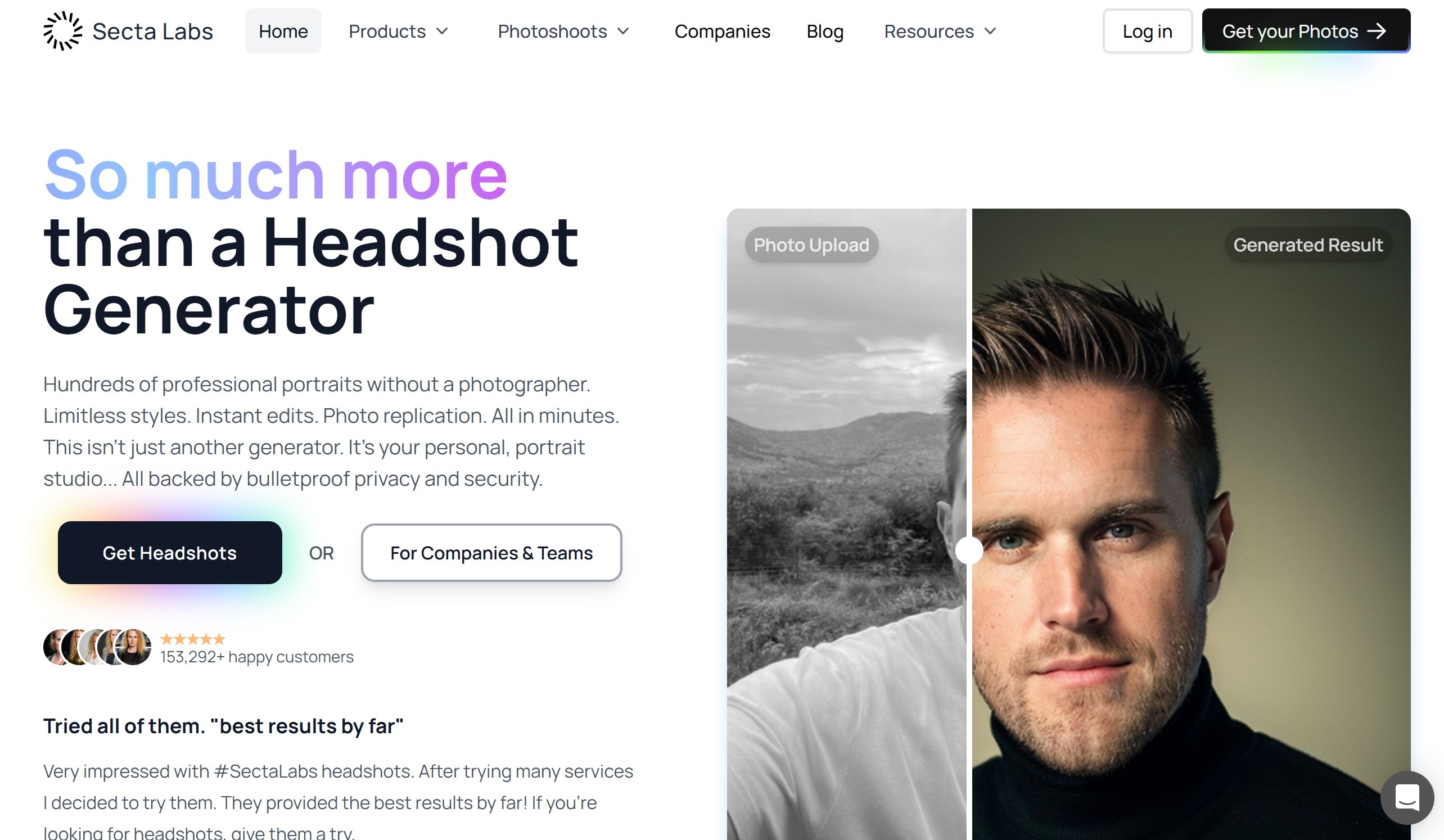
Task: Click the Generated Result label badge
Action: [x=1307, y=245]
